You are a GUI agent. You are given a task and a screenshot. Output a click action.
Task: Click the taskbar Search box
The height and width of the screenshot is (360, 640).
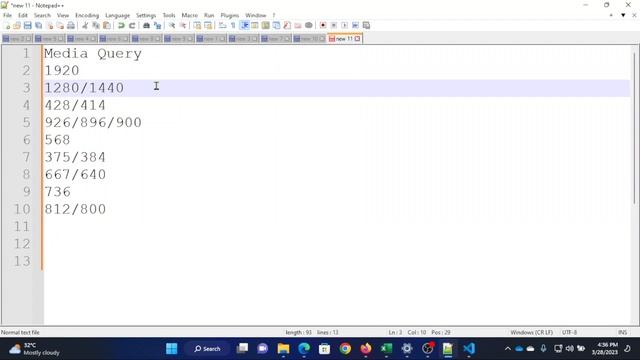pyautogui.click(x=207, y=349)
